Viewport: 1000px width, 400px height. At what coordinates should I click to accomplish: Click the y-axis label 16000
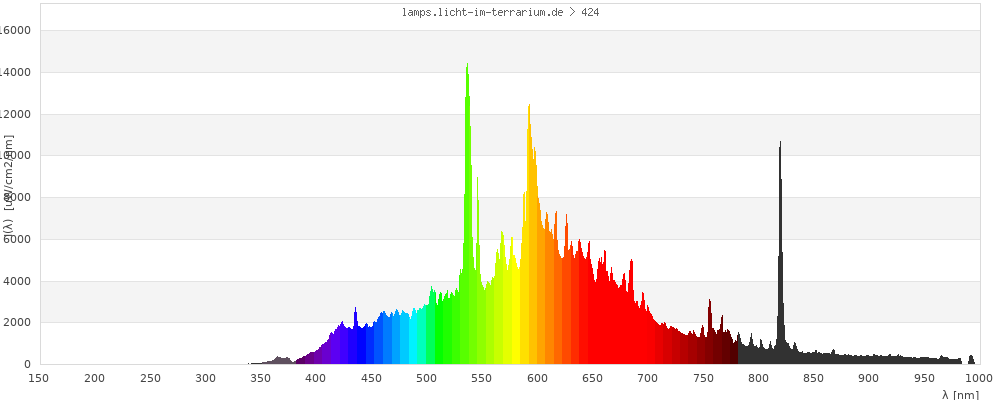point(15,31)
